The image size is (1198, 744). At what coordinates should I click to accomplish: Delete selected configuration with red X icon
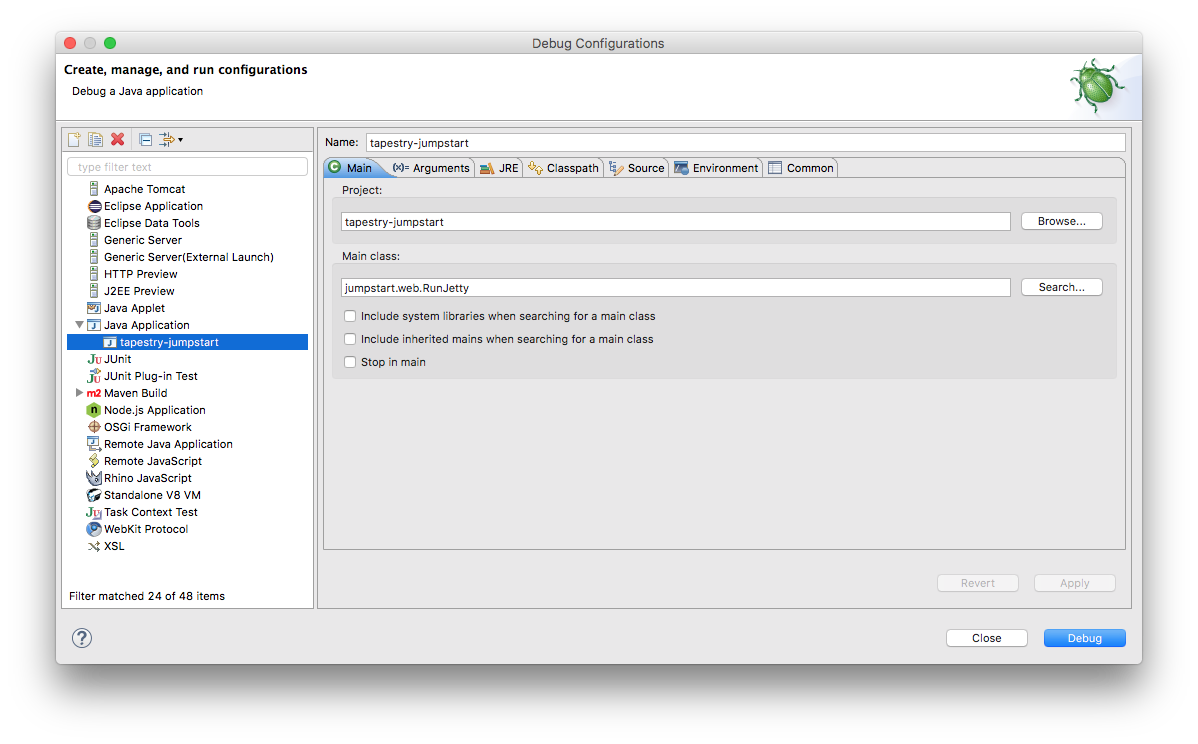coord(118,139)
